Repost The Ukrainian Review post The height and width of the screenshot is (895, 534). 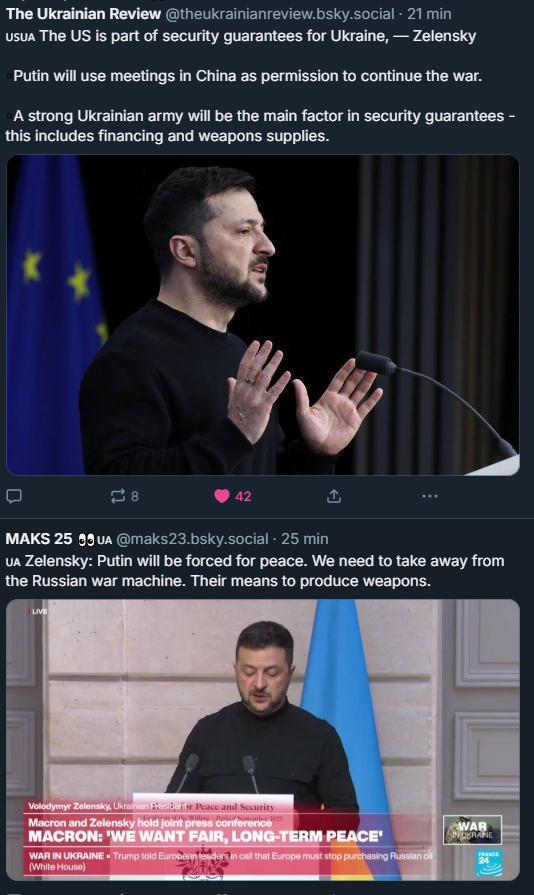click(x=118, y=496)
